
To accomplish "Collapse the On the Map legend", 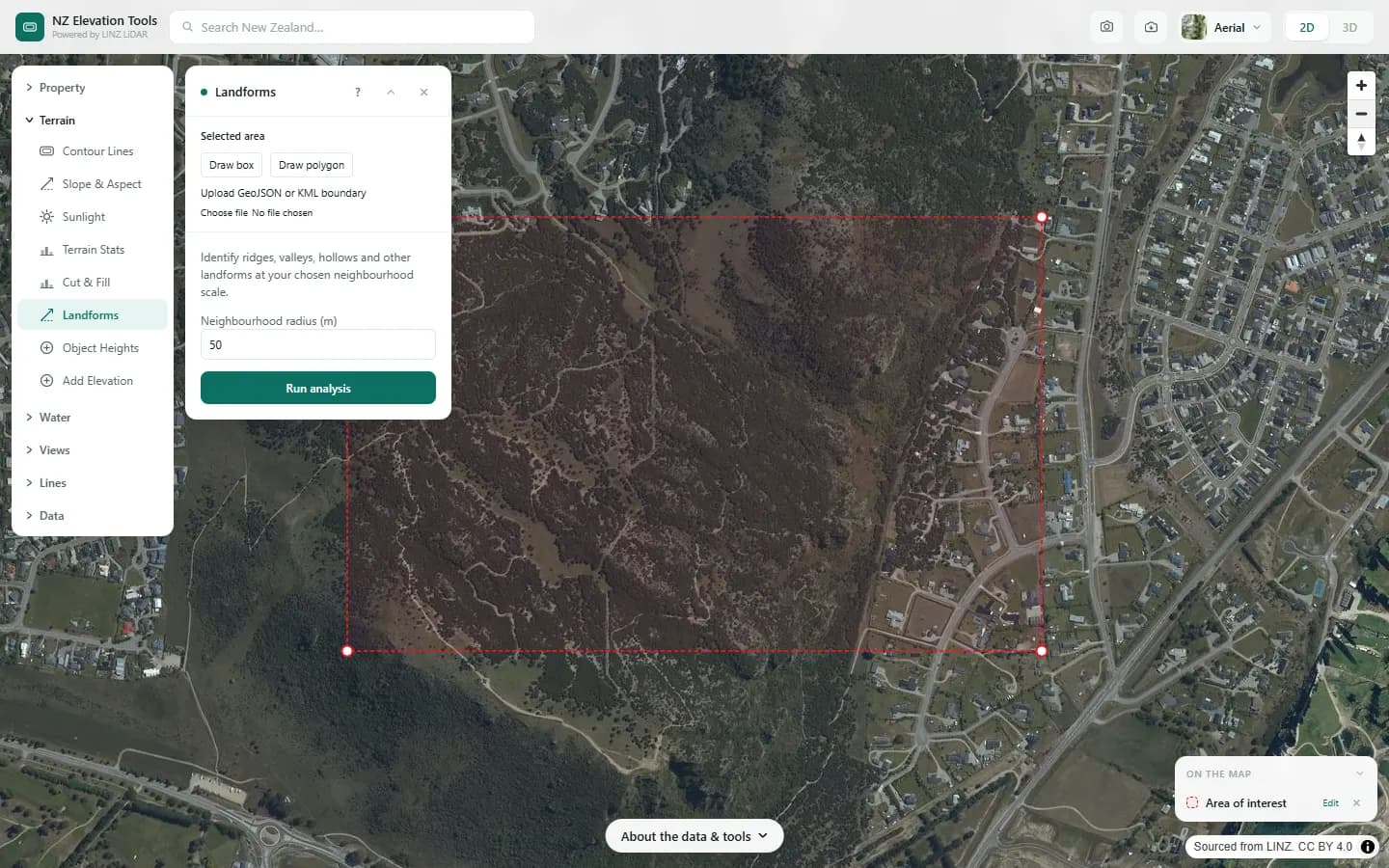I will (1360, 773).
